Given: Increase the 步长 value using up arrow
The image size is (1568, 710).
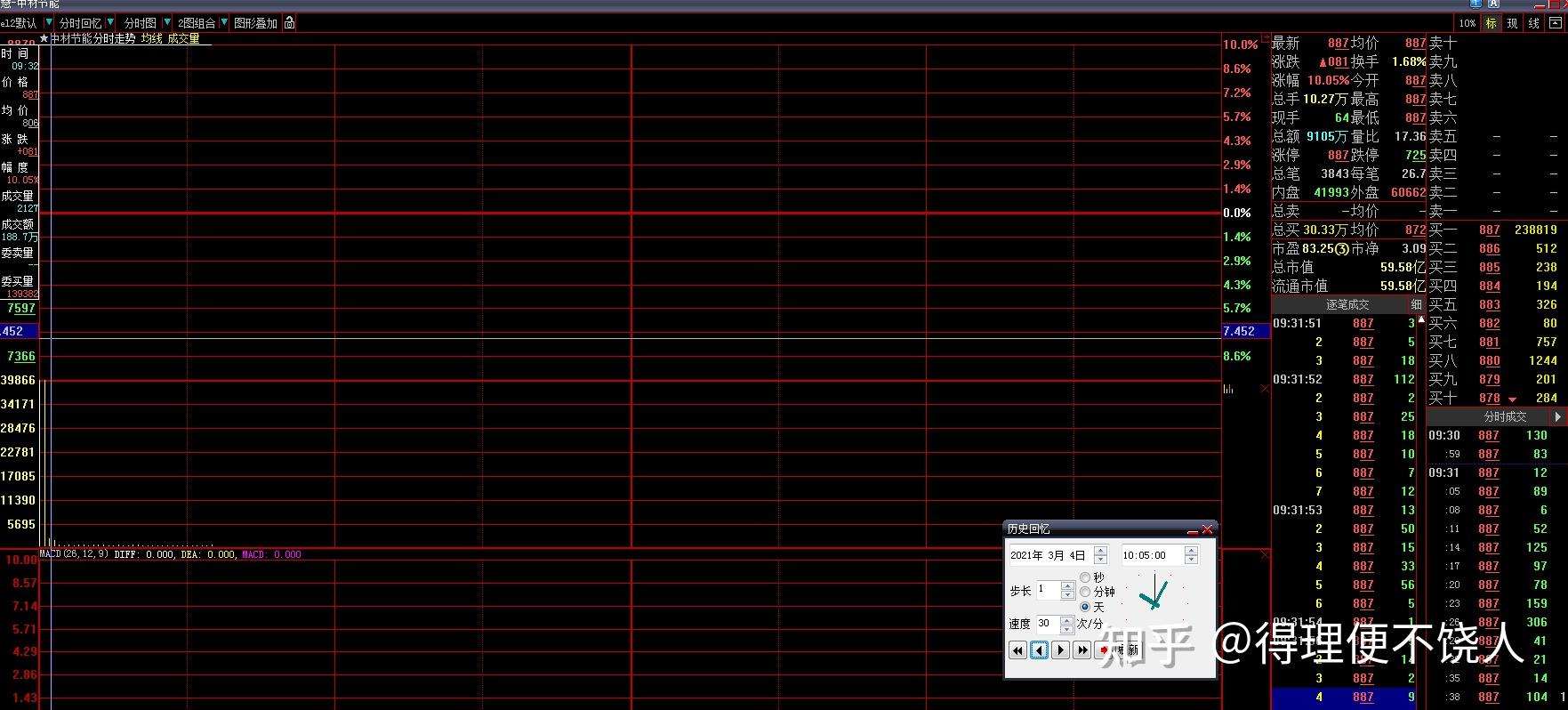Looking at the screenshot, I should [1068, 585].
